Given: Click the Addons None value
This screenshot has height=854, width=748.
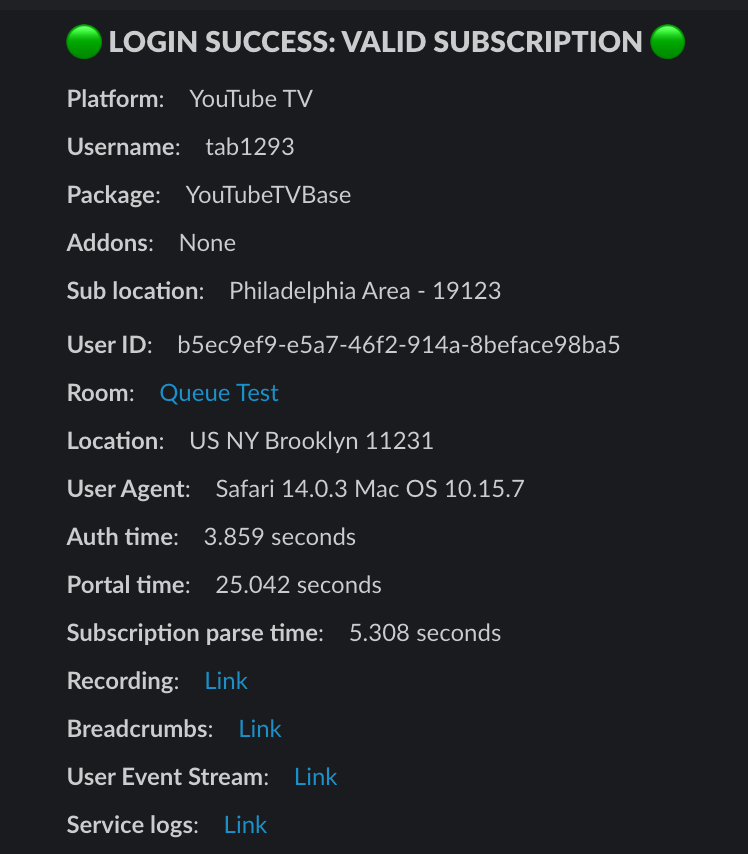Looking at the screenshot, I should 208,243.
